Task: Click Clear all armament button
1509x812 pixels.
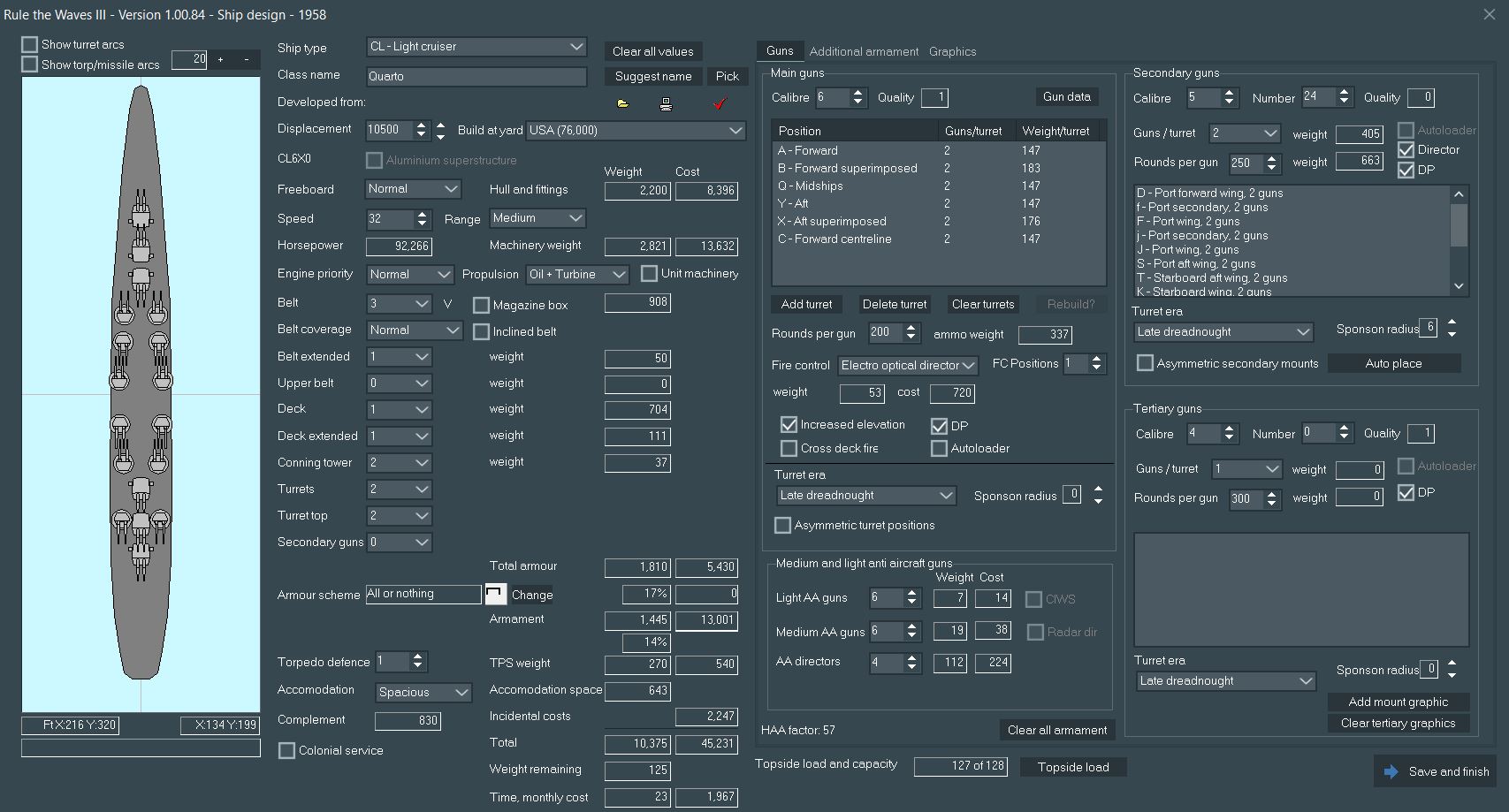Action: (1057, 730)
